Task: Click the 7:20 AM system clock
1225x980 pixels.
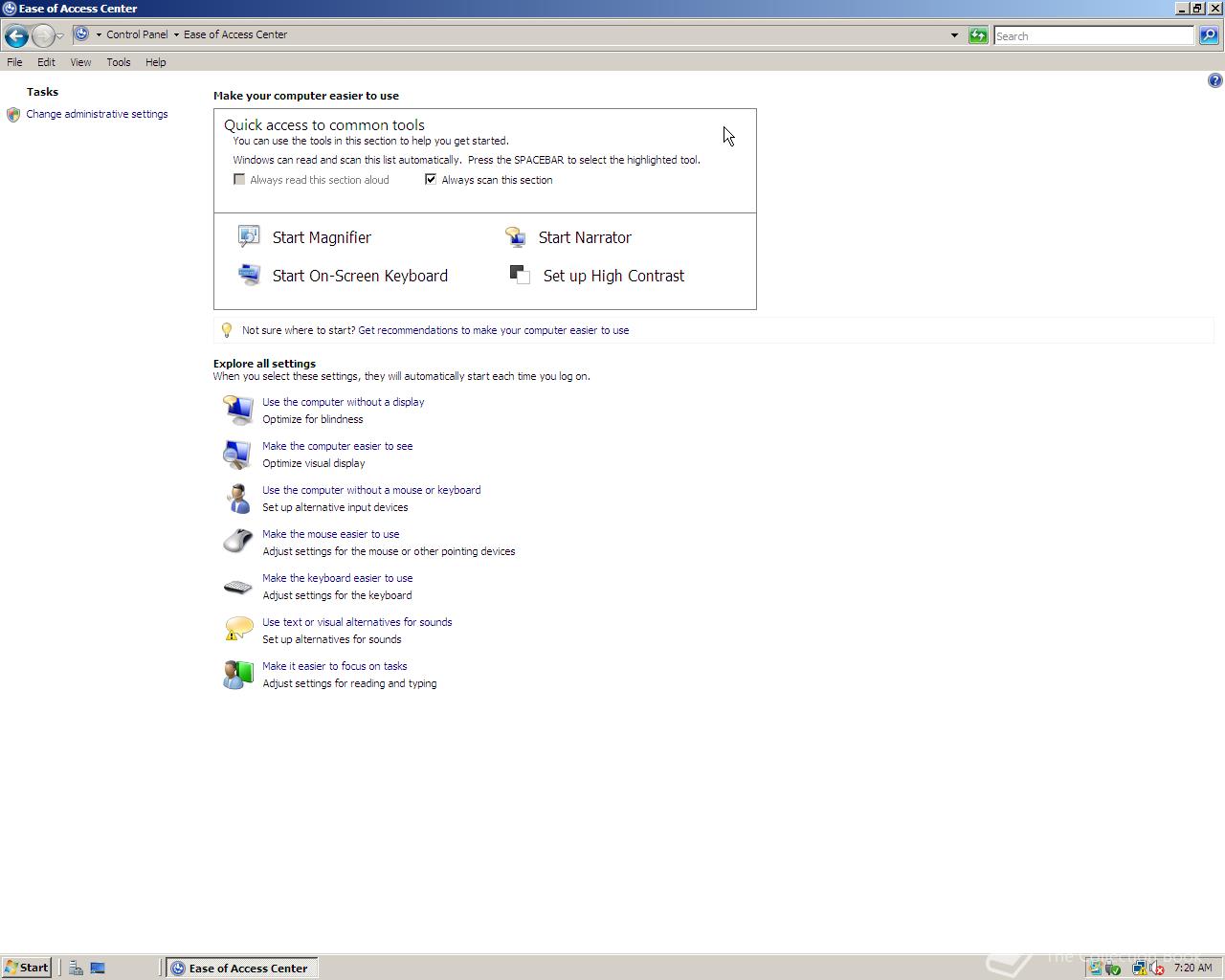Action: 1192,968
